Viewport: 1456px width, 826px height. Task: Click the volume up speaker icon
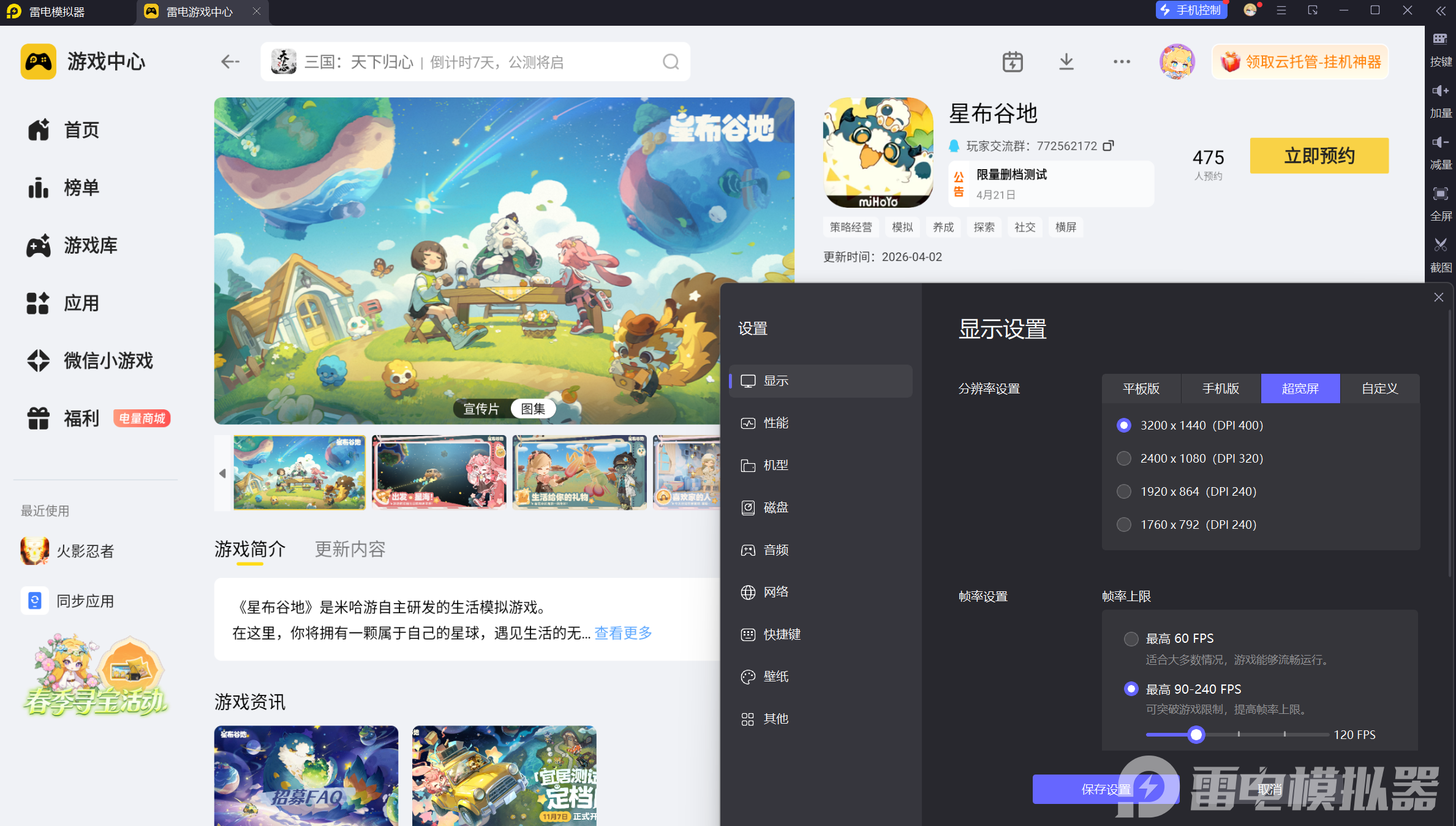(x=1440, y=91)
